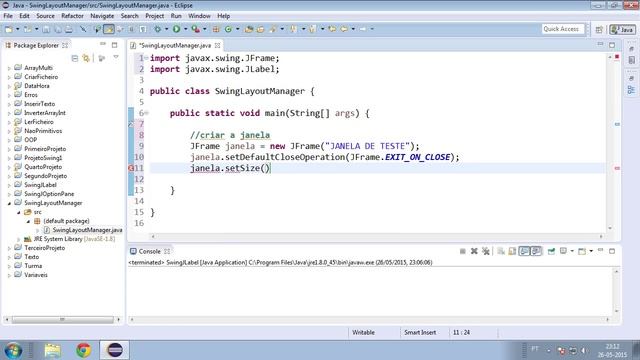Open the Window menu
The height and width of the screenshot is (360, 640).
(199, 16)
